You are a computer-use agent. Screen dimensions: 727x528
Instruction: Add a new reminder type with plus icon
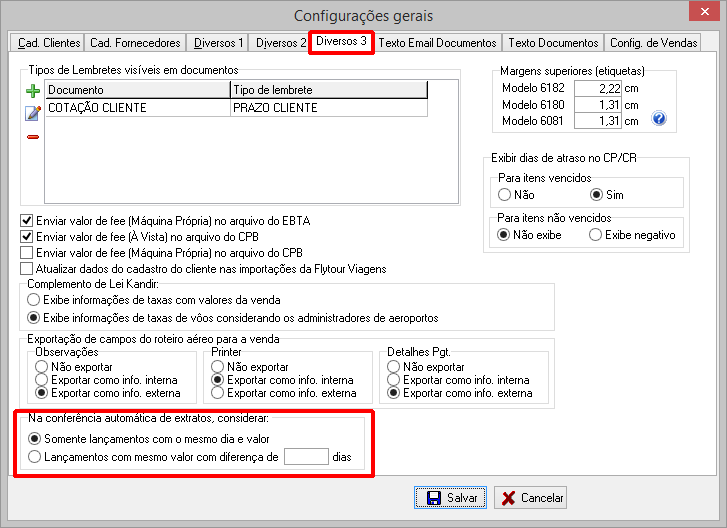click(x=33, y=91)
